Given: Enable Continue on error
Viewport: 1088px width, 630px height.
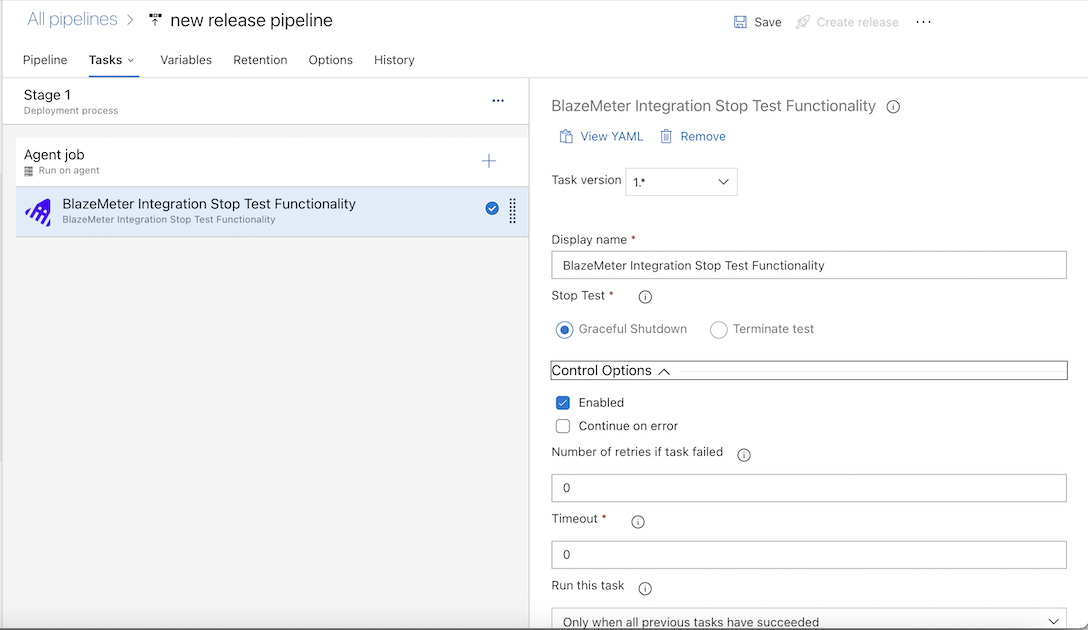Looking at the screenshot, I should (562, 425).
